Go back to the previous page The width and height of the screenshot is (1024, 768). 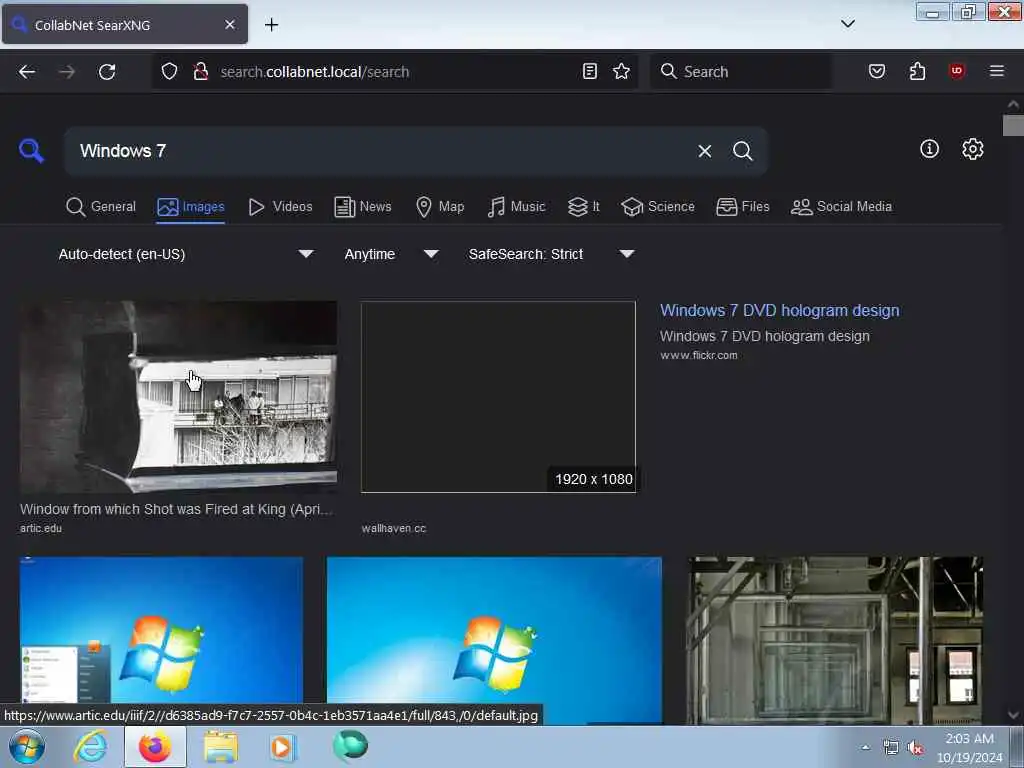tap(27, 72)
